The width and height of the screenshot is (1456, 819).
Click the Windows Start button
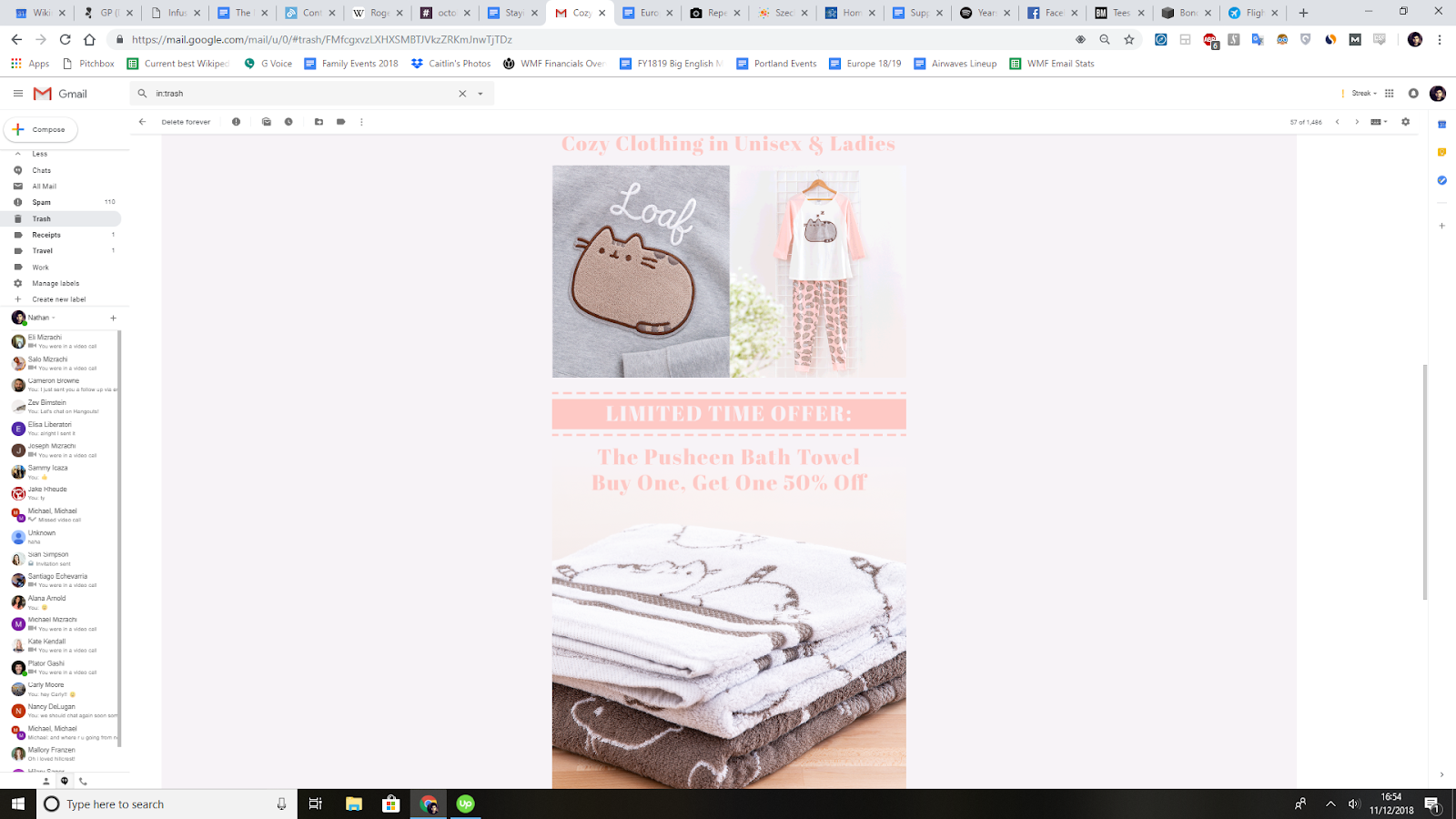(x=18, y=804)
